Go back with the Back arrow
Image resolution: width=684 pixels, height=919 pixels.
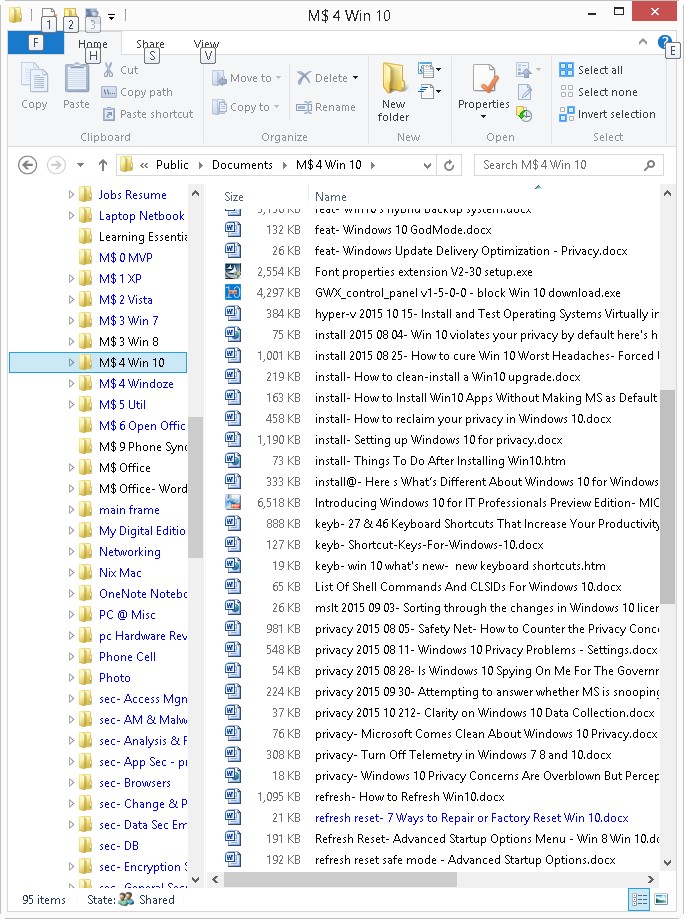[28, 165]
